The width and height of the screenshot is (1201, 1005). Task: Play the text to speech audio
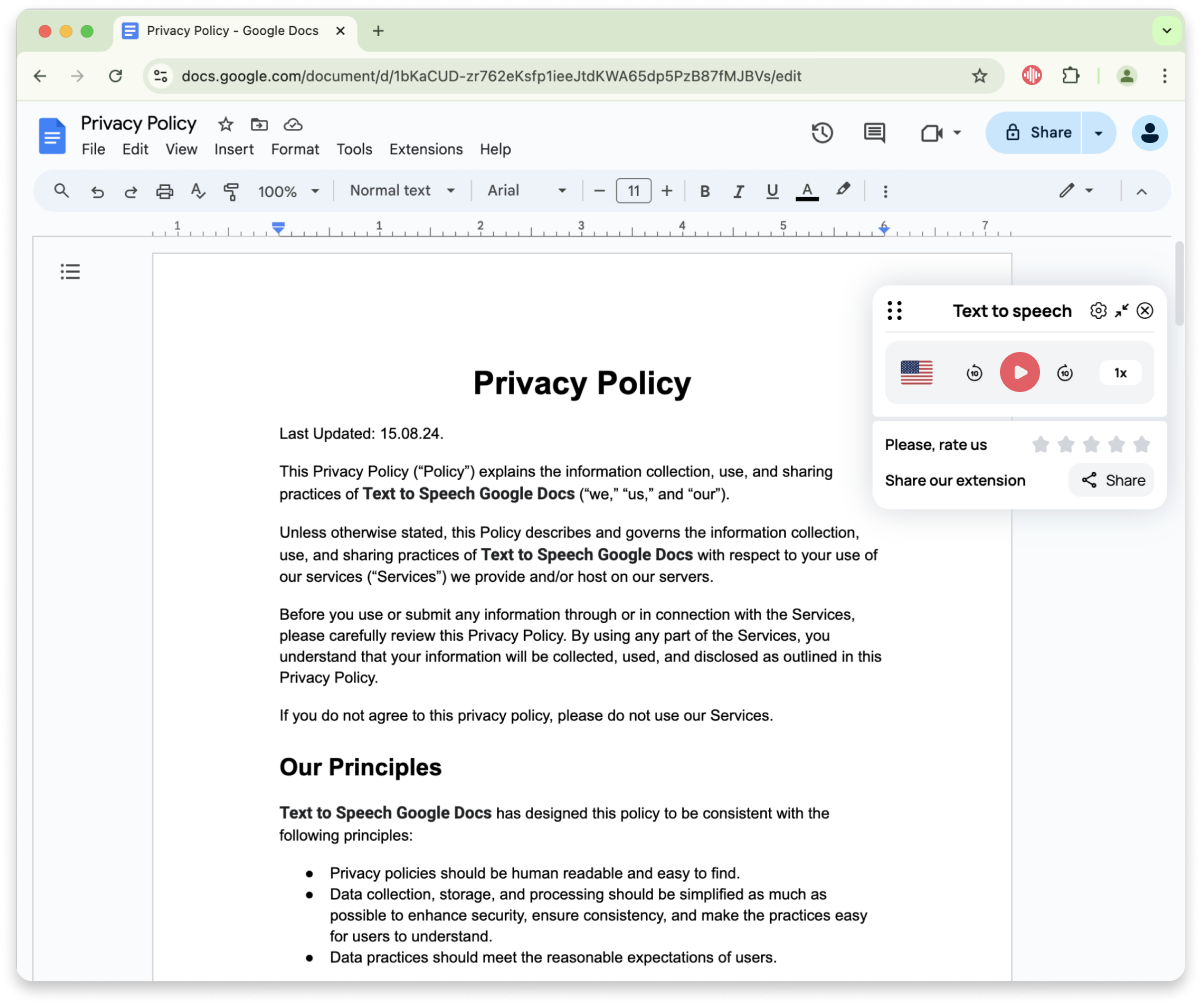pos(1020,373)
